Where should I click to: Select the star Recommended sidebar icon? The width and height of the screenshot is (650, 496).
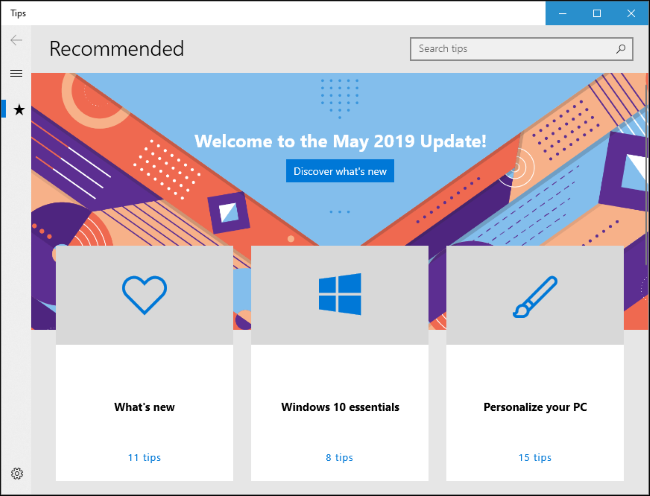pos(19,109)
